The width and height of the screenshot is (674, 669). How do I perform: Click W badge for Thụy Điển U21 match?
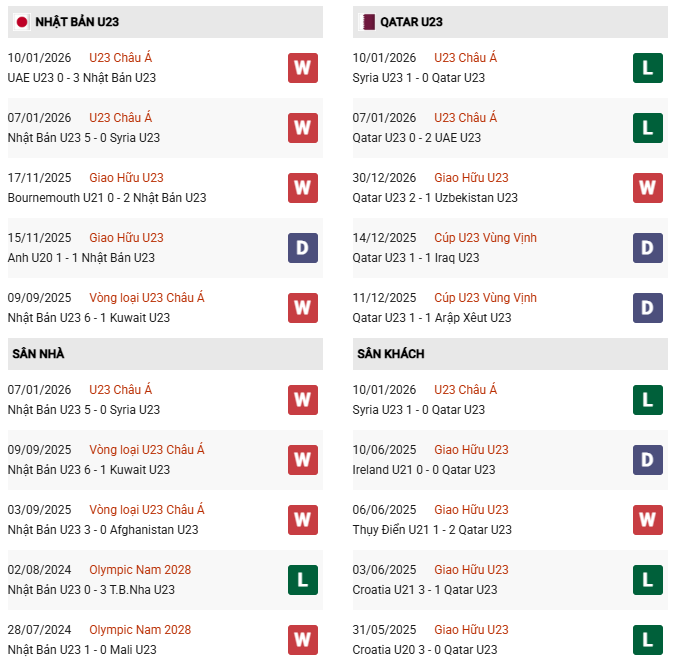[648, 520]
